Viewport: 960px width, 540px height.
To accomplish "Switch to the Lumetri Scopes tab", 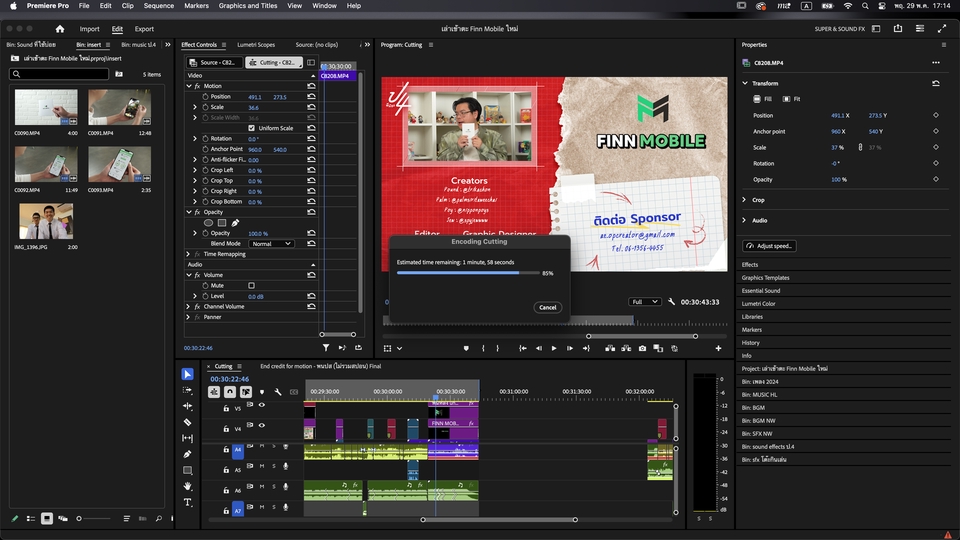I will point(255,45).
